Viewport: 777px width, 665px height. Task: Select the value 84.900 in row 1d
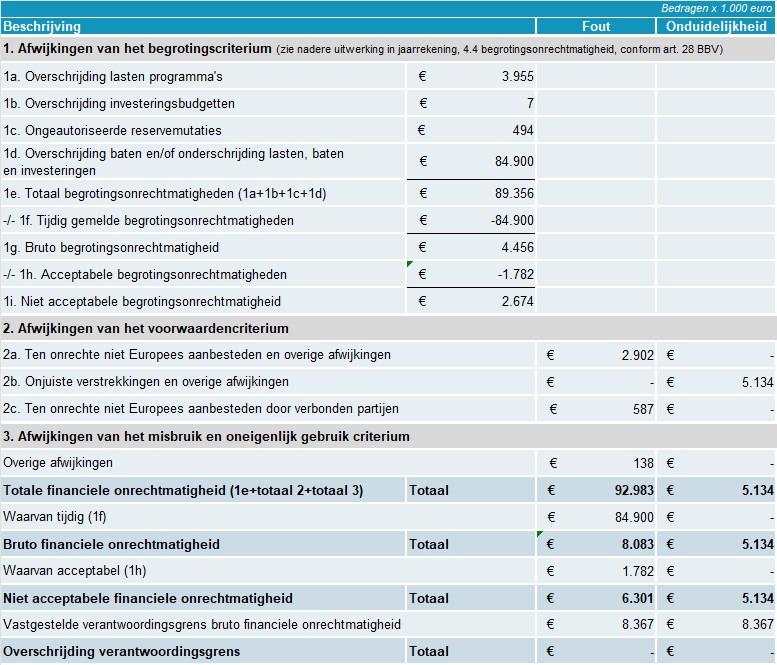pos(514,162)
